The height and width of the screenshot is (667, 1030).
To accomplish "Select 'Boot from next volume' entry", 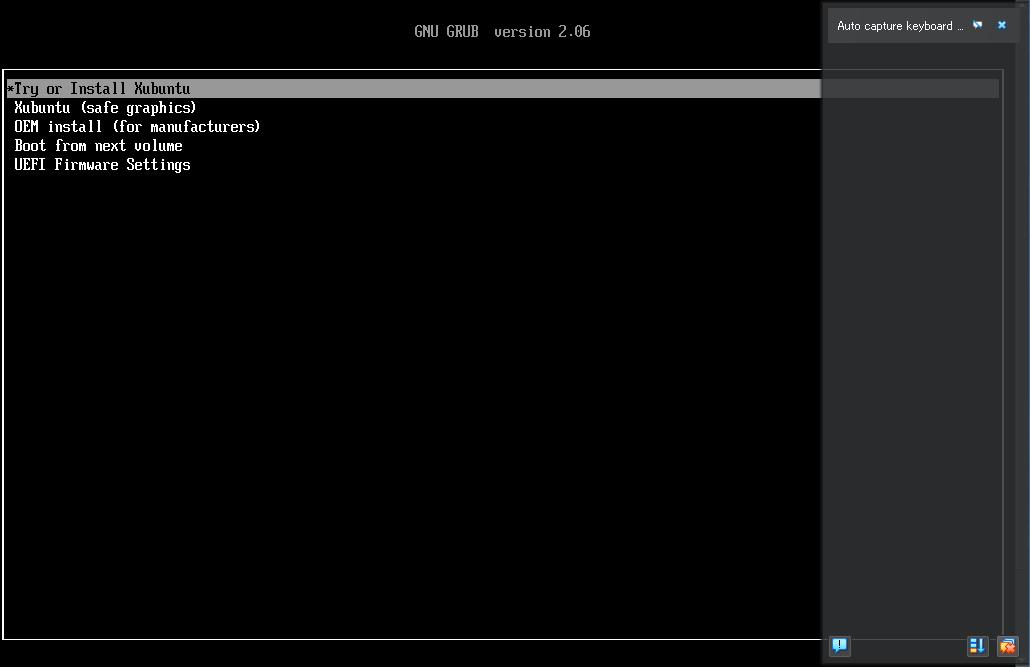I will point(99,146).
